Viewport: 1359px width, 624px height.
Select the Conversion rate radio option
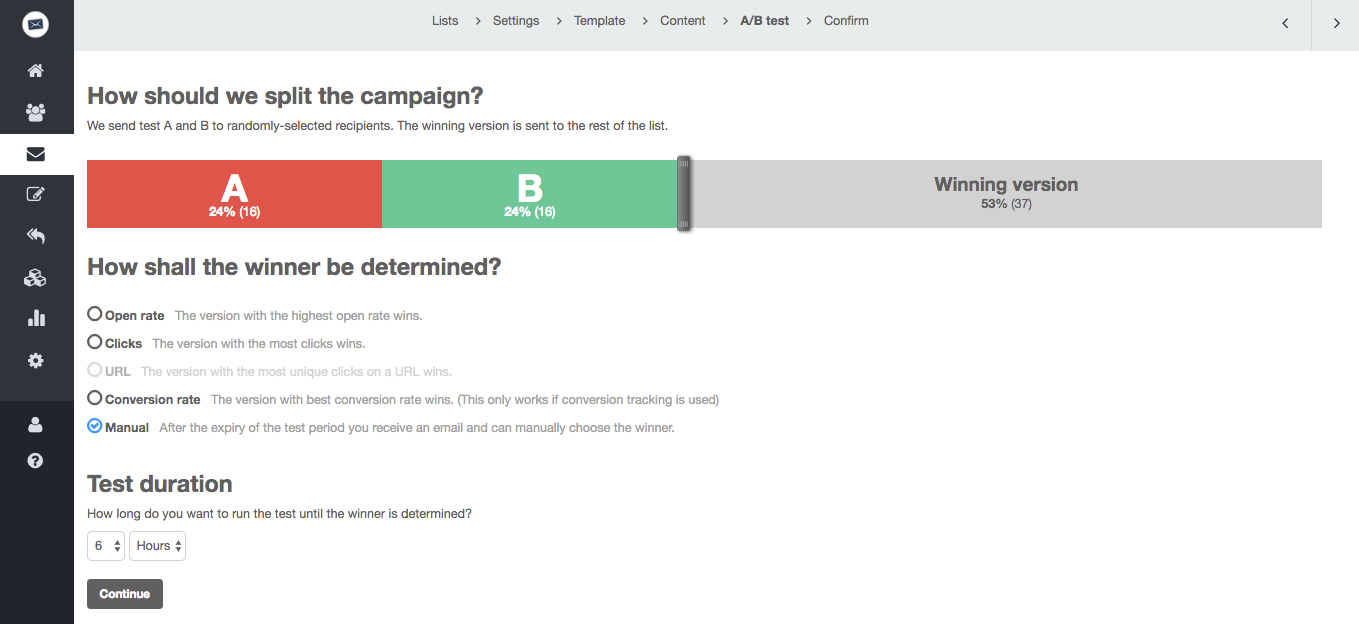point(94,398)
